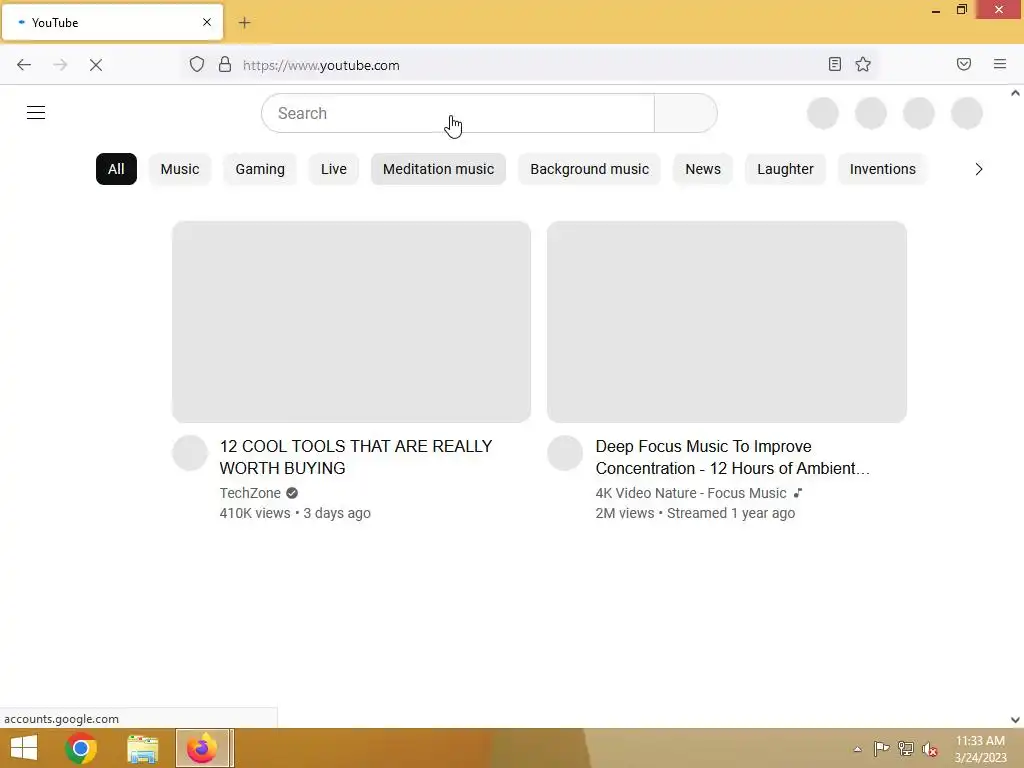The height and width of the screenshot is (768, 1024).
Task: Click the page scrollbar down arrow
Action: 1015,720
